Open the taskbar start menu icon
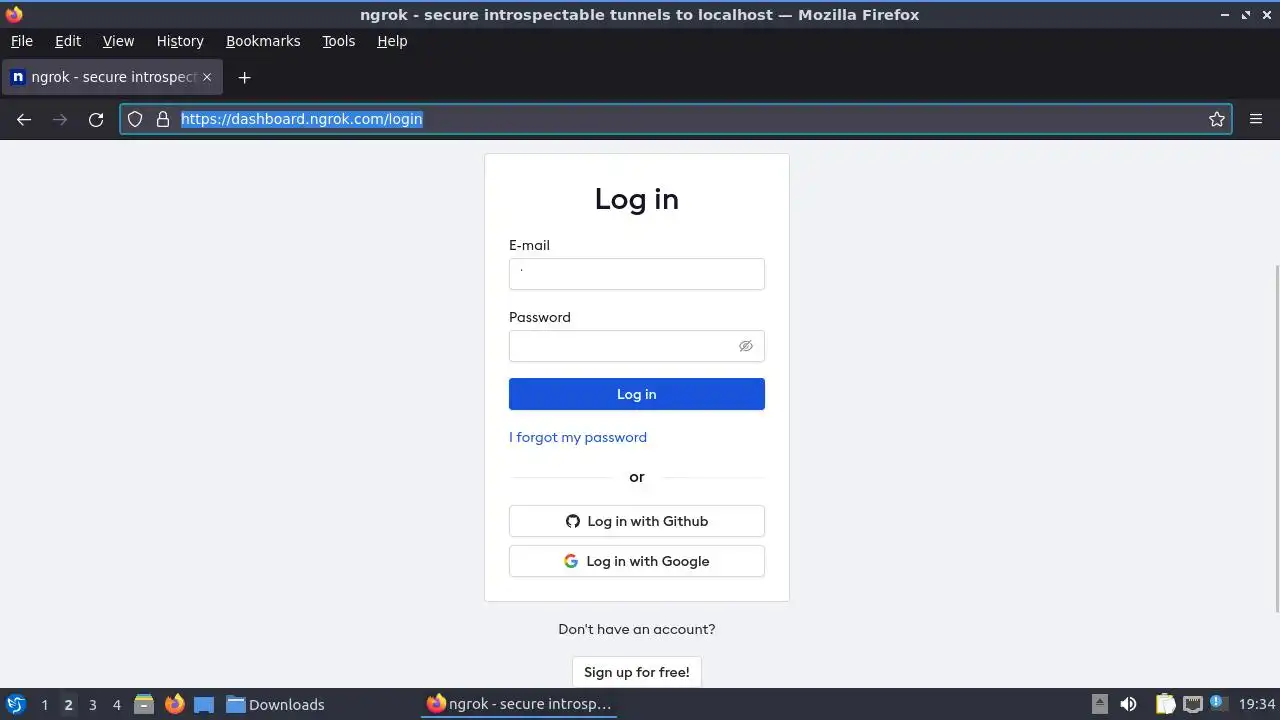Screen dimensions: 1280x720 16,704
